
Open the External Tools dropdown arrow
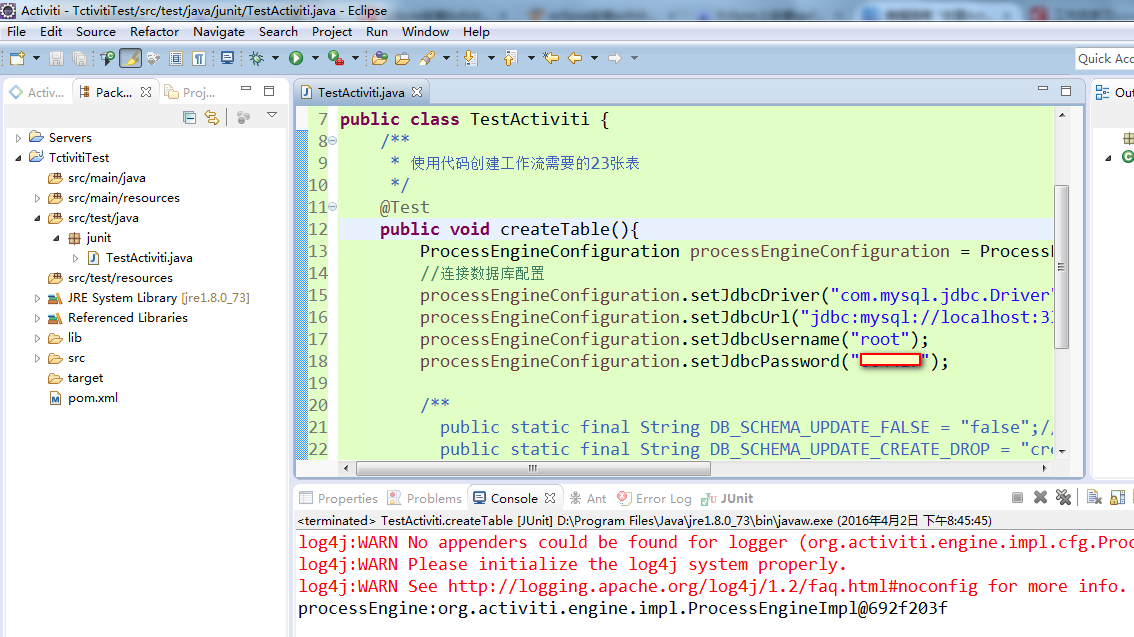tap(355, 58)
